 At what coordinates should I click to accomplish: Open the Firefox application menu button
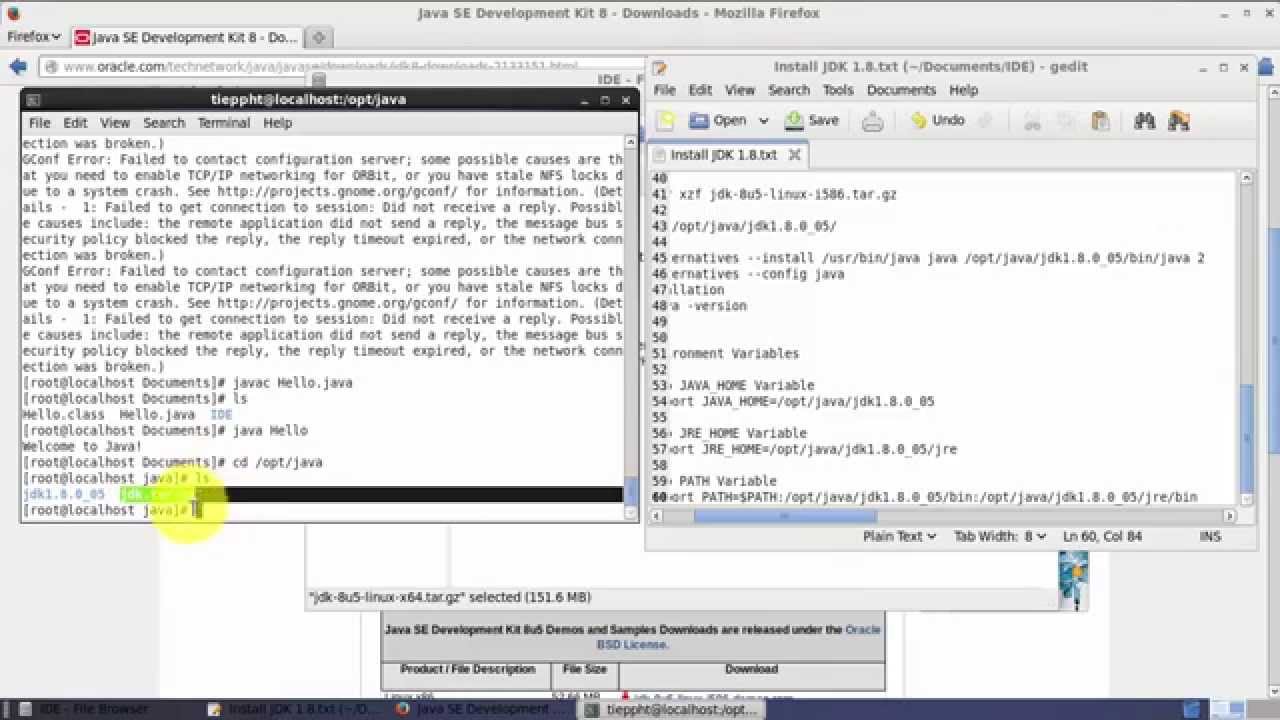(34, 37)
